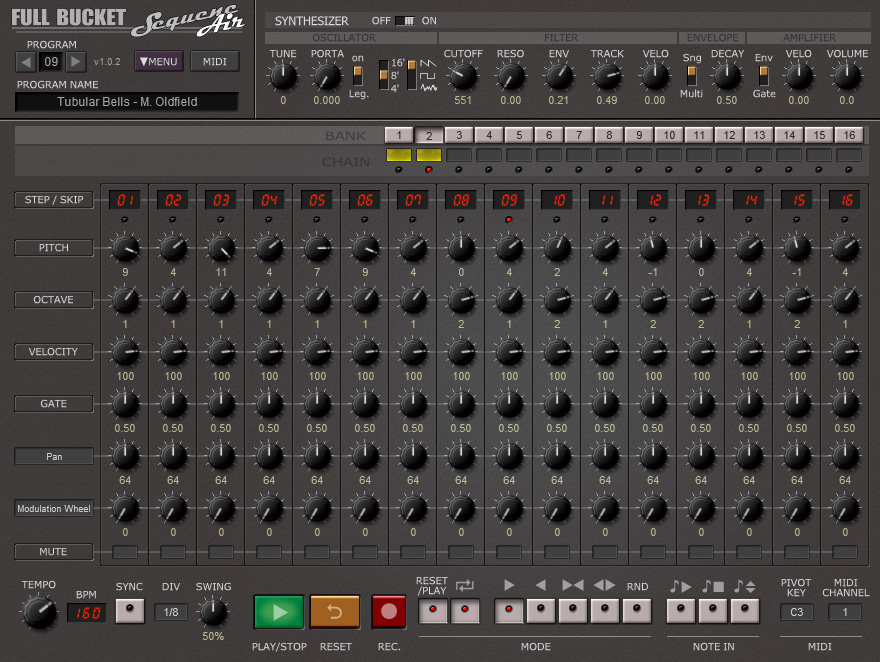Toggle the second yellow Chain slot
The height and width of the screenshot is (662, 880).
tap(429, 155)
